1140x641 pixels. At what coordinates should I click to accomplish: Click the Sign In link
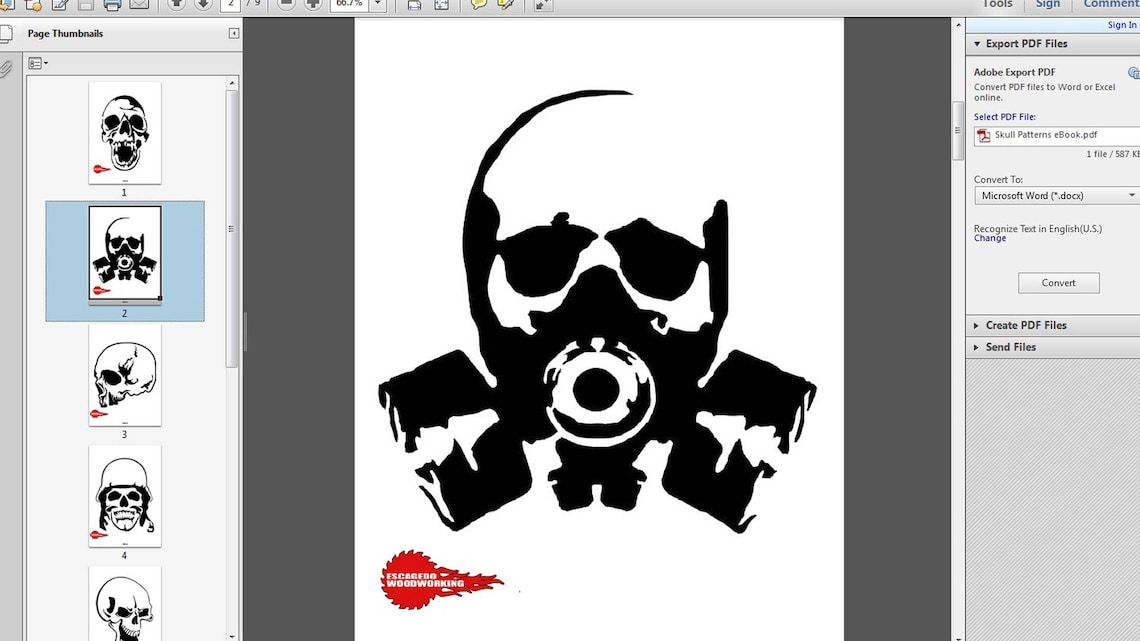click(x=1121, y=25)
